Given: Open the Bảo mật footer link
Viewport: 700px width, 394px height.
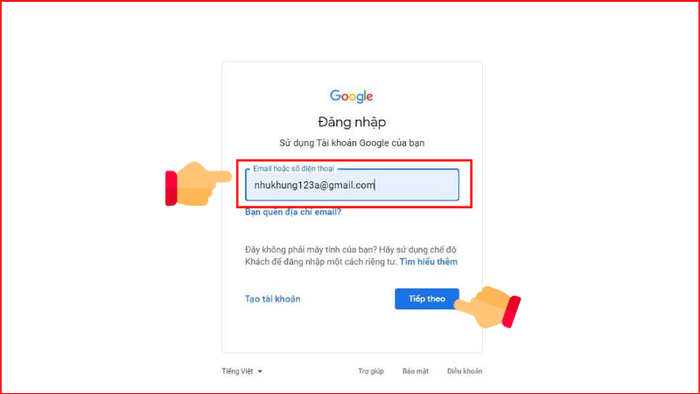Looking at the screenshot, I should (415, 371).
